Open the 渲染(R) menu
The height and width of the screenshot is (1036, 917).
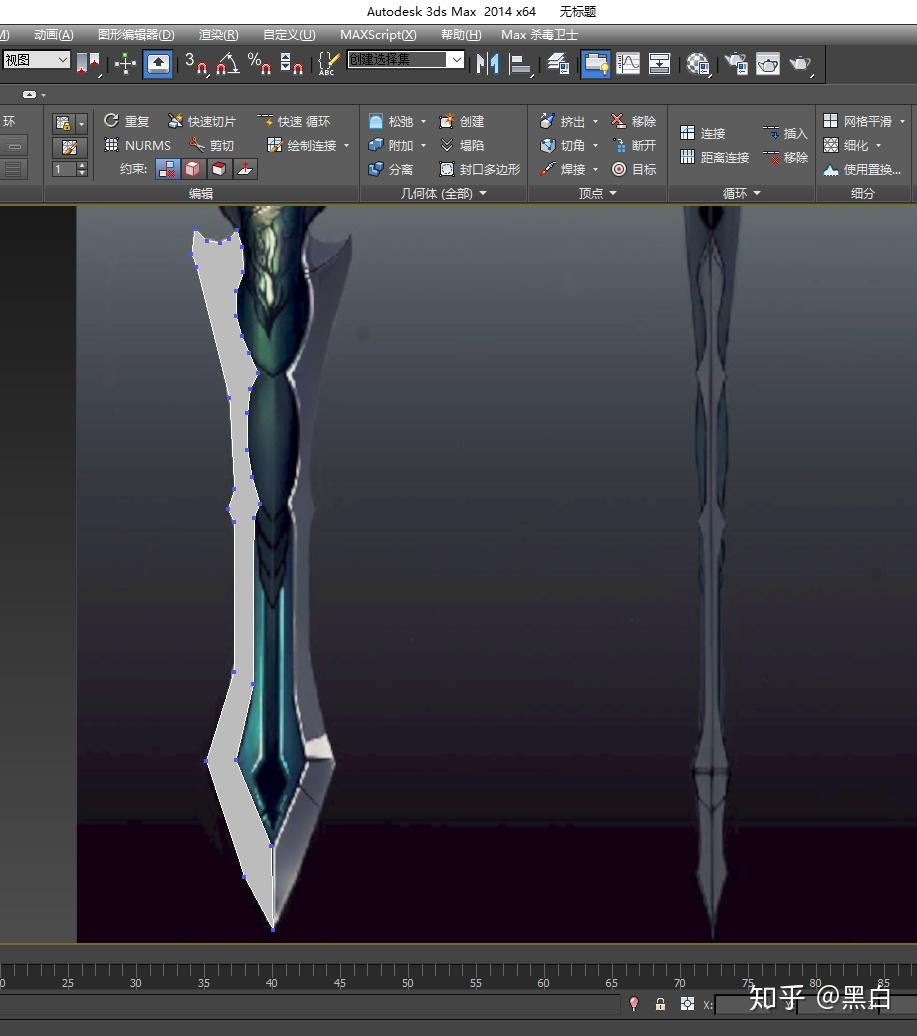[x=219, y=34]
